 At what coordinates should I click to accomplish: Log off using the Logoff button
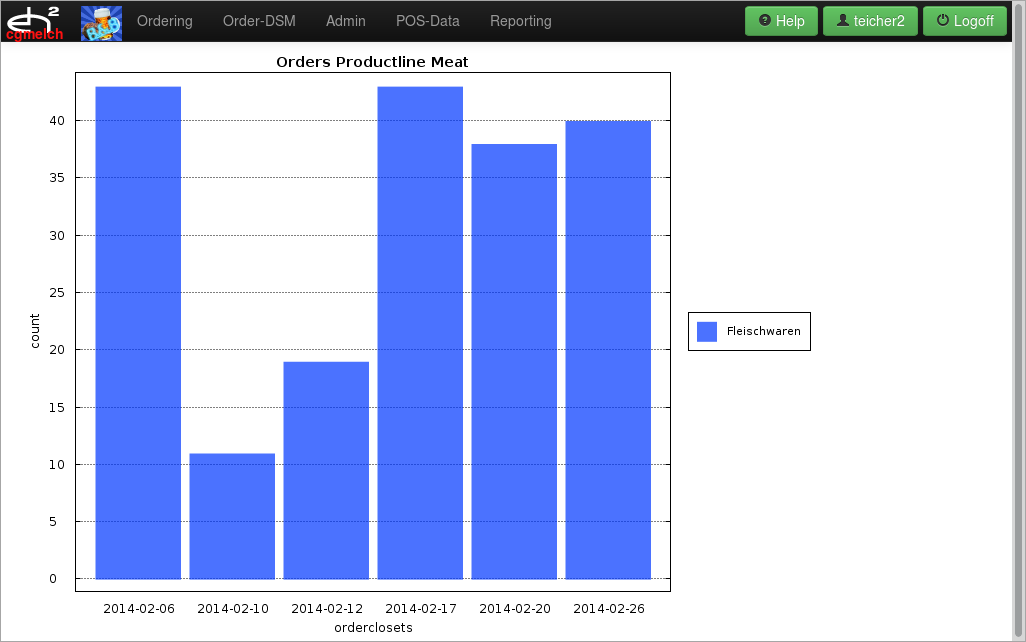[964, 21]
